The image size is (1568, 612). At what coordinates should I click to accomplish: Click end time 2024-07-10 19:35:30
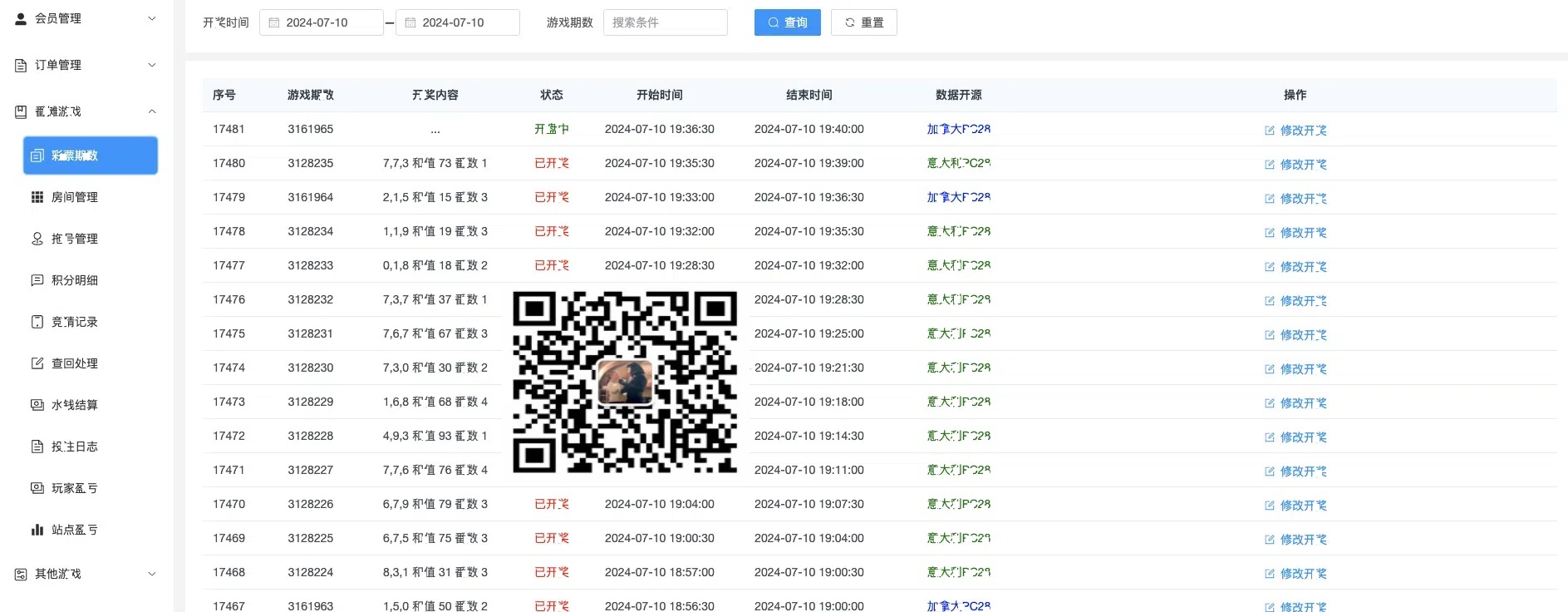point(809,231)
